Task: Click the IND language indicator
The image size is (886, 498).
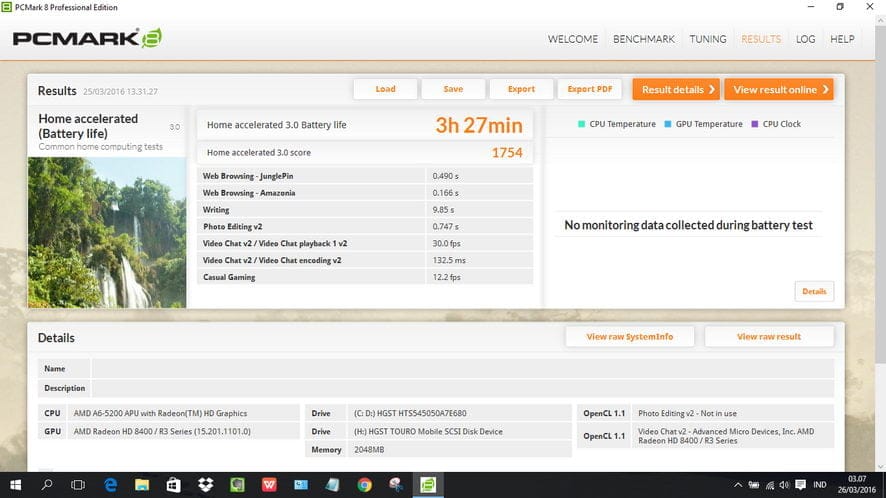Action: (x=819, y=485)
